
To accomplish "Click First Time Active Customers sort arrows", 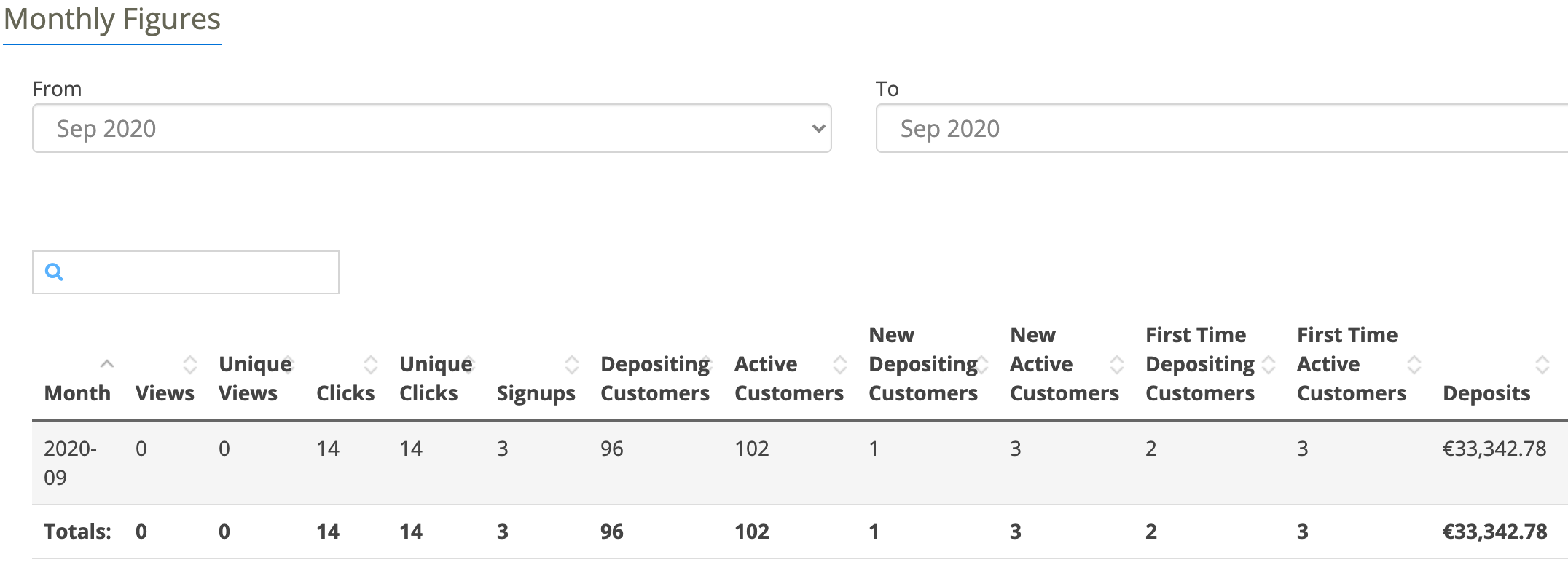I will tap(1414, 364).
